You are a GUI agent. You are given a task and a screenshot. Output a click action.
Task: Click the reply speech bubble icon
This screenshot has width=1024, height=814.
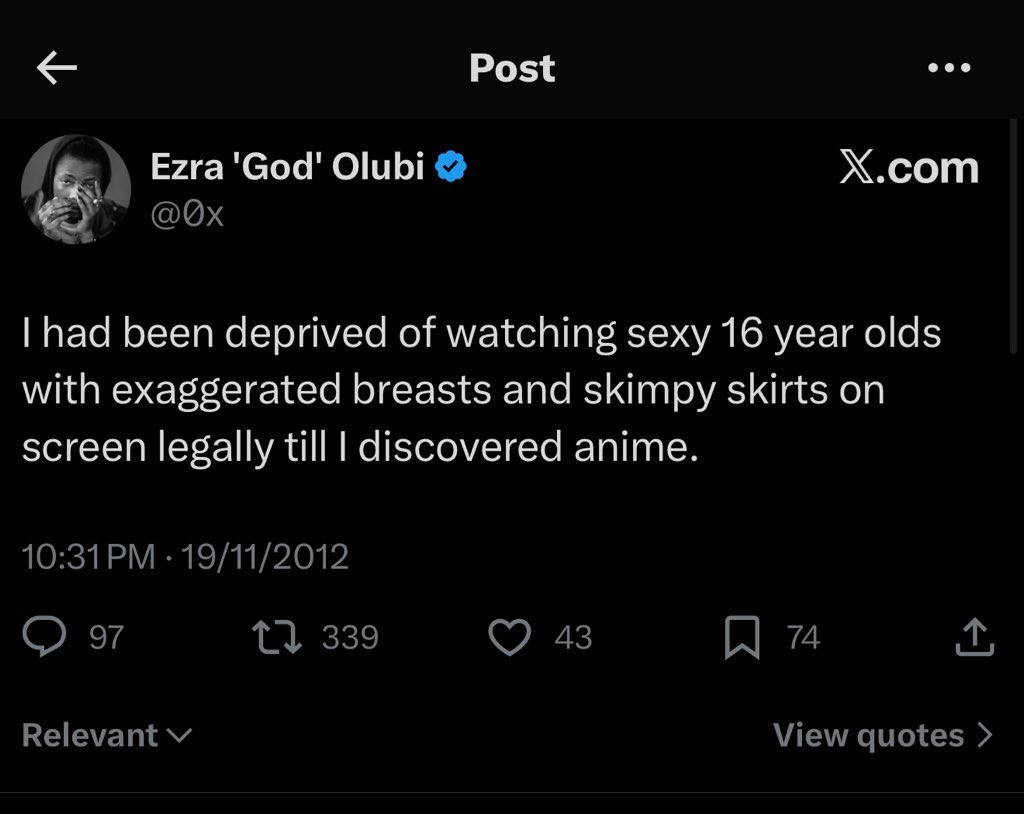coord(46,637)
